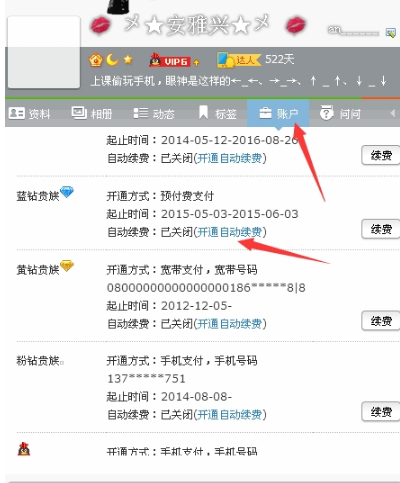The height and width of the screenshot is (483, 400).
Task: Select the 标签 tags tab
Action: (217, 114)
